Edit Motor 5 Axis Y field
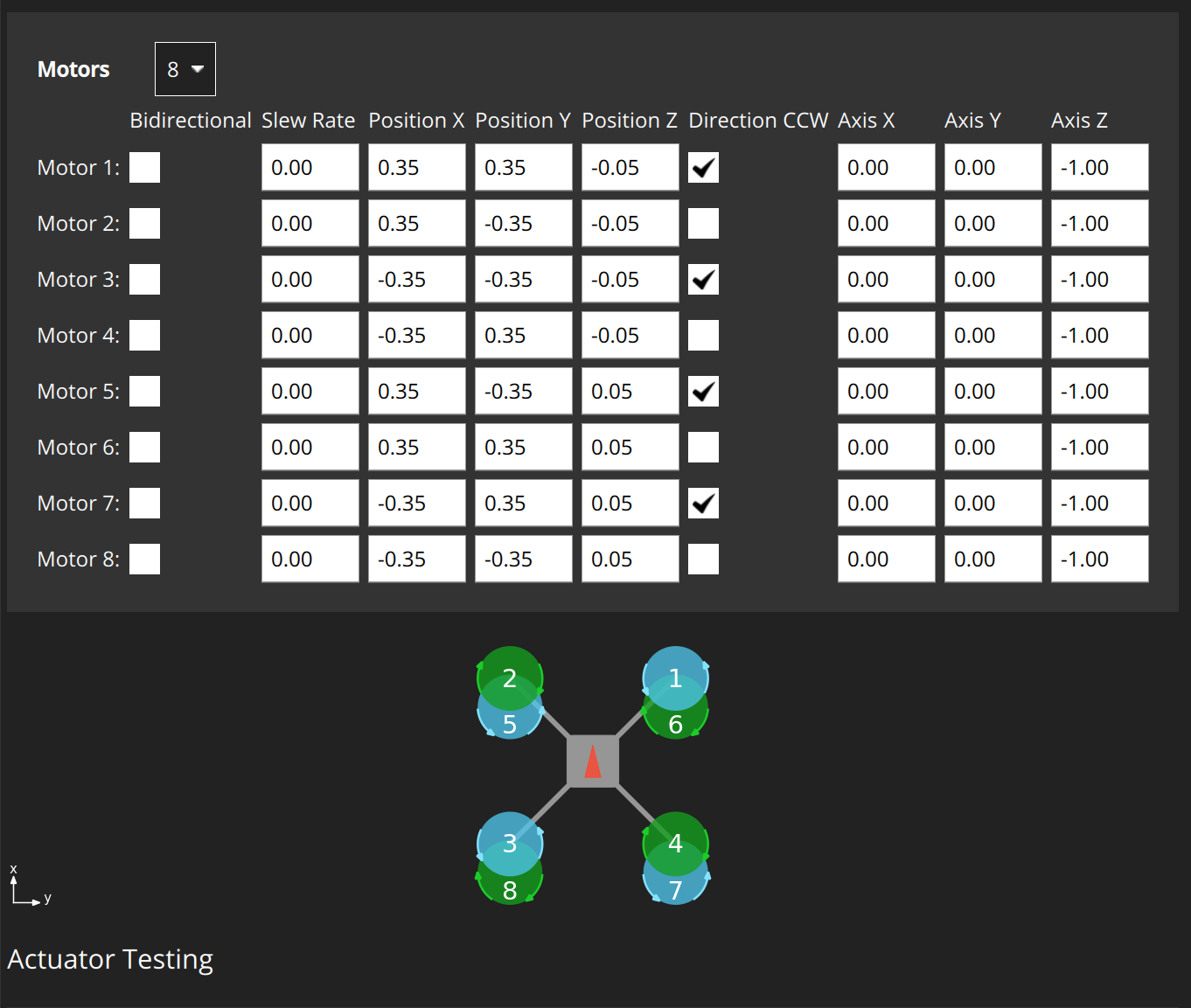The width and height of the screenshot is (1191, 1008). click(x=993, y=391)
